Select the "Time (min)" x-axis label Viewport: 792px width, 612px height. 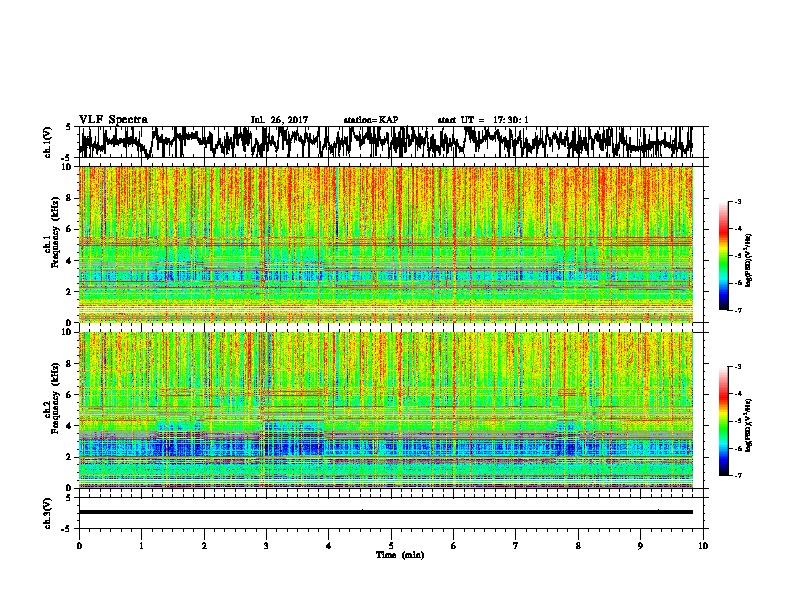pos(400,555)
